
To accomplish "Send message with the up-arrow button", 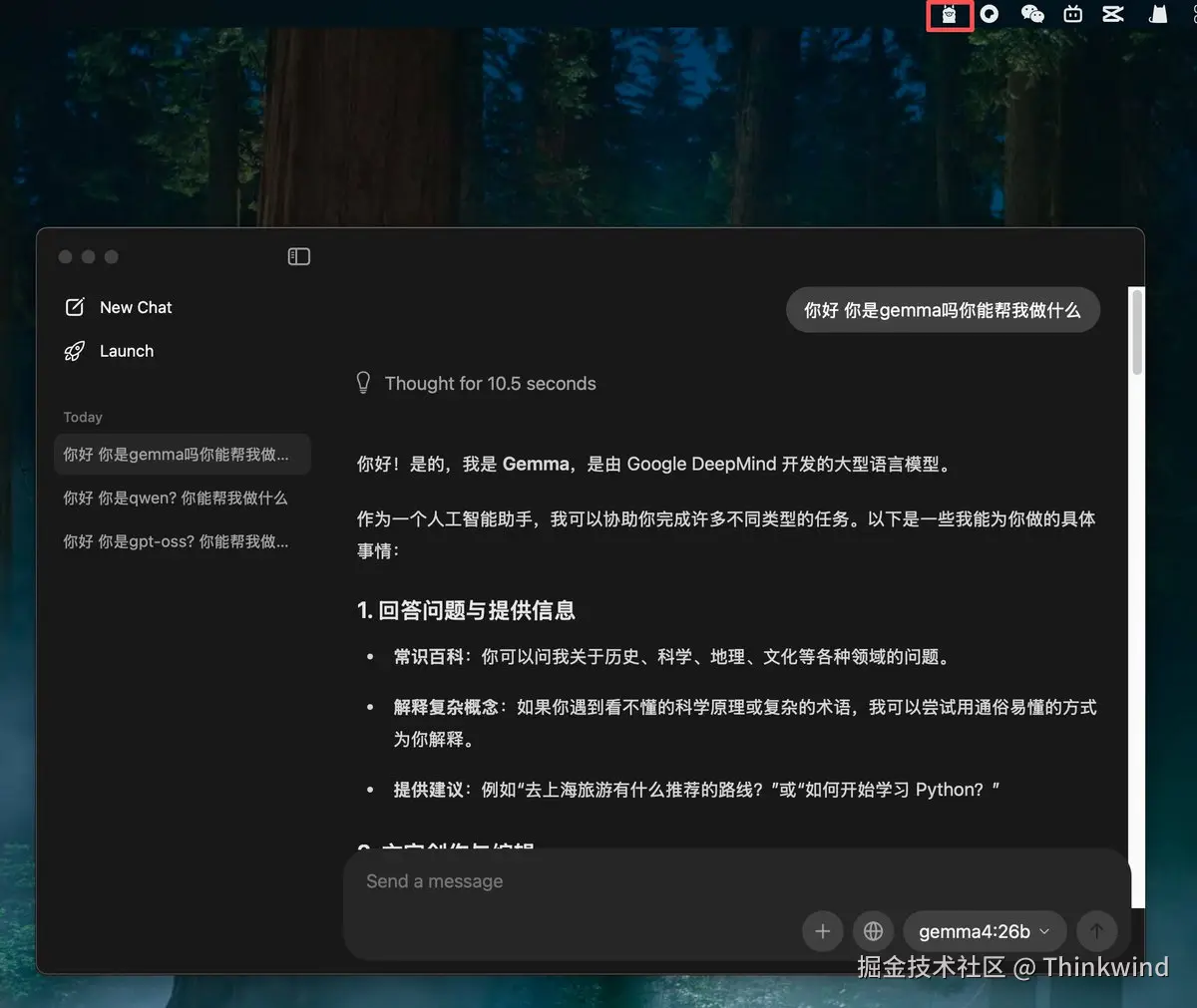I will coord(1096,931).
